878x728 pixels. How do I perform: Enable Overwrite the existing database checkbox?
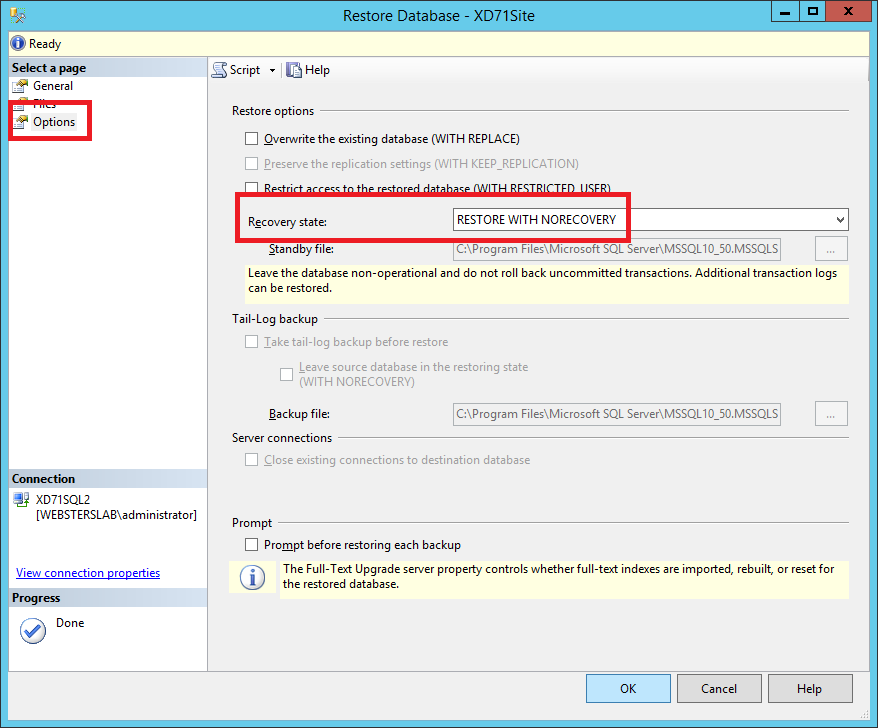pos(252,139)
